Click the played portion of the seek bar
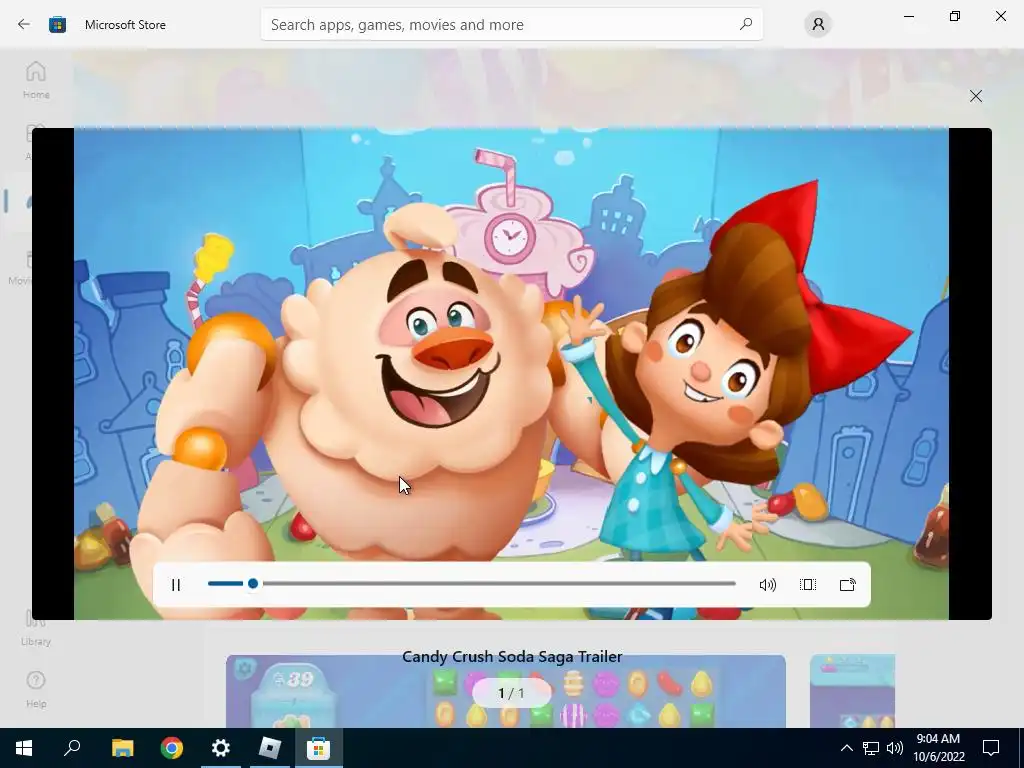Image resolution: width=1024 pixels, height=768 pixels. tap(227, 583)
